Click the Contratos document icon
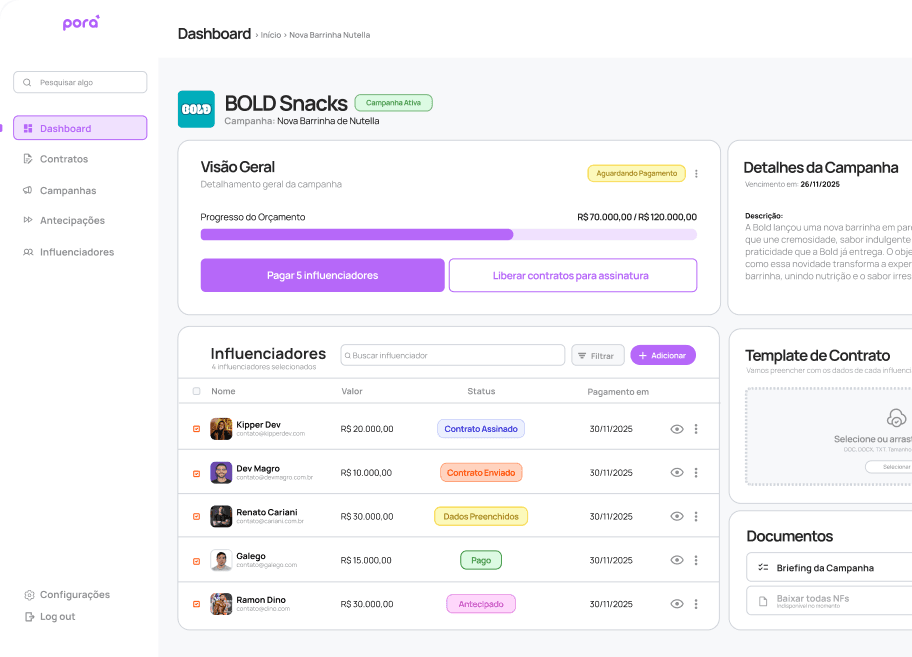This screenshot has width=912, height=657. 28,159
